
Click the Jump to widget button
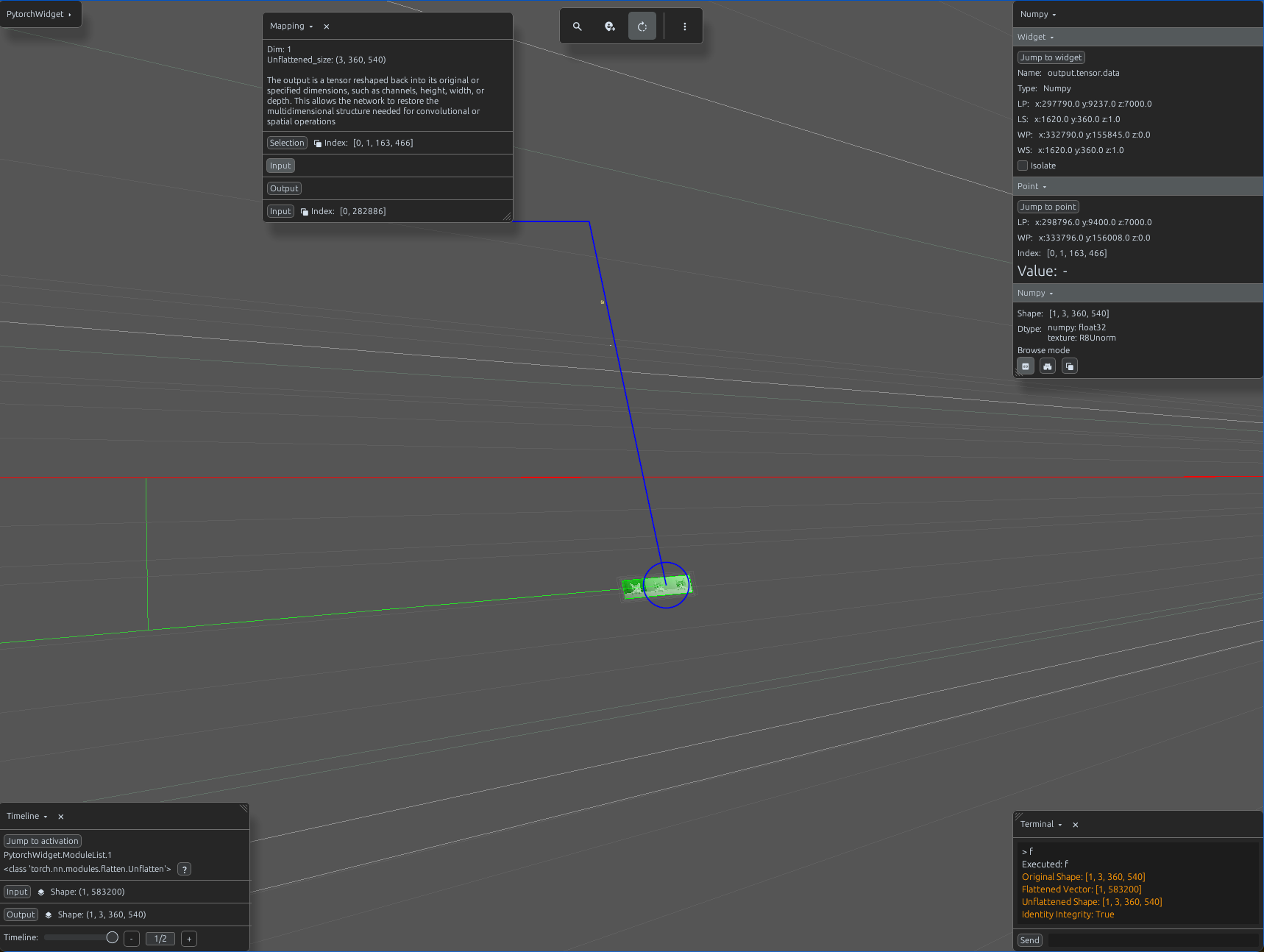click(x=1051, y=57)
